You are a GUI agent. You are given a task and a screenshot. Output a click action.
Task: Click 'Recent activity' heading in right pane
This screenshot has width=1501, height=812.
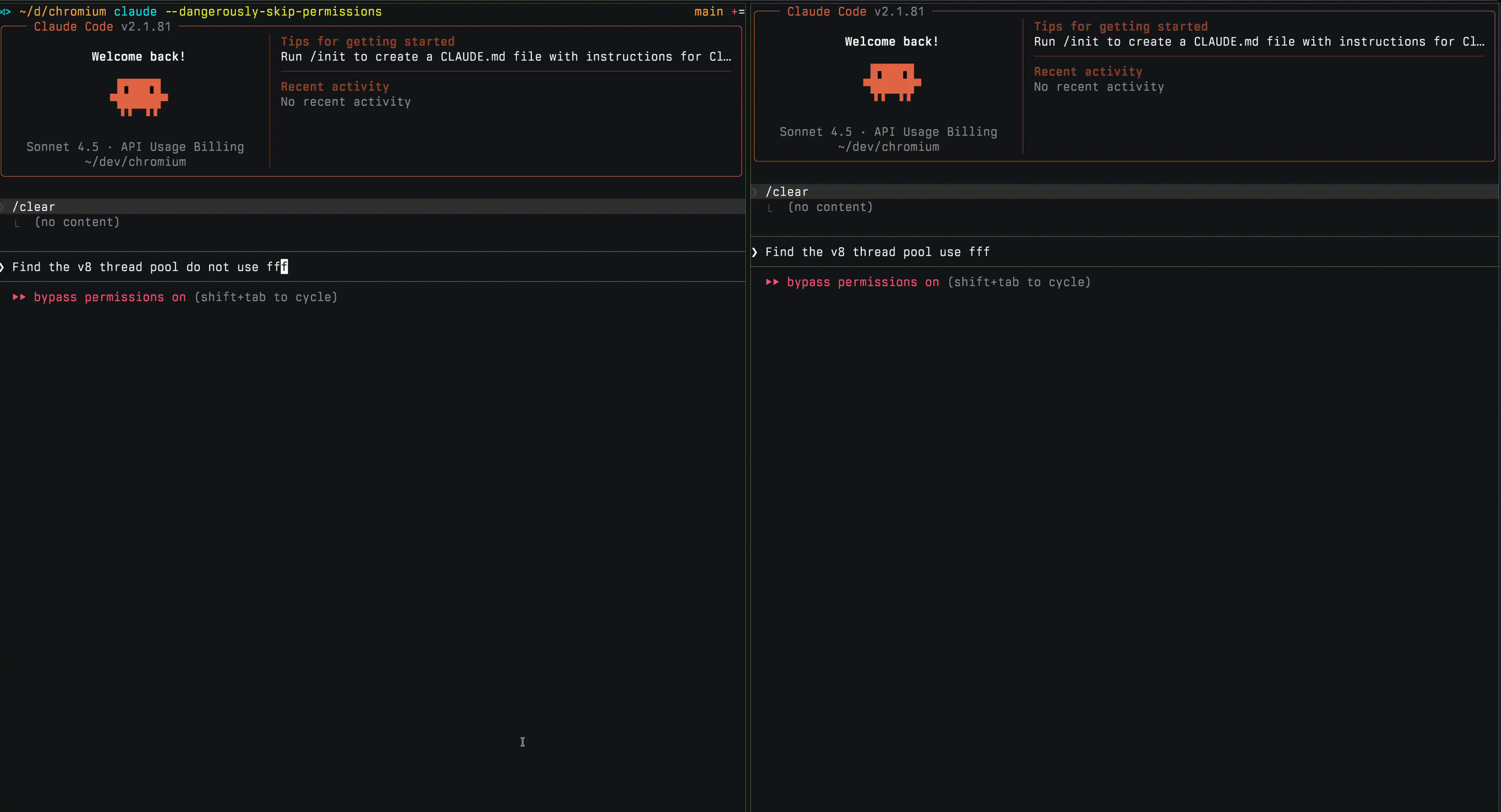tap(1088, 72)
